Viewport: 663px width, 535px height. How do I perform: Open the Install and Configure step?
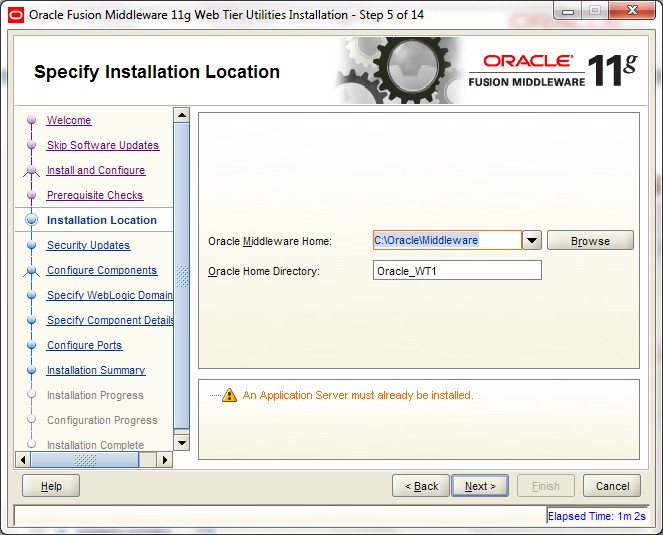coord(96,170)
